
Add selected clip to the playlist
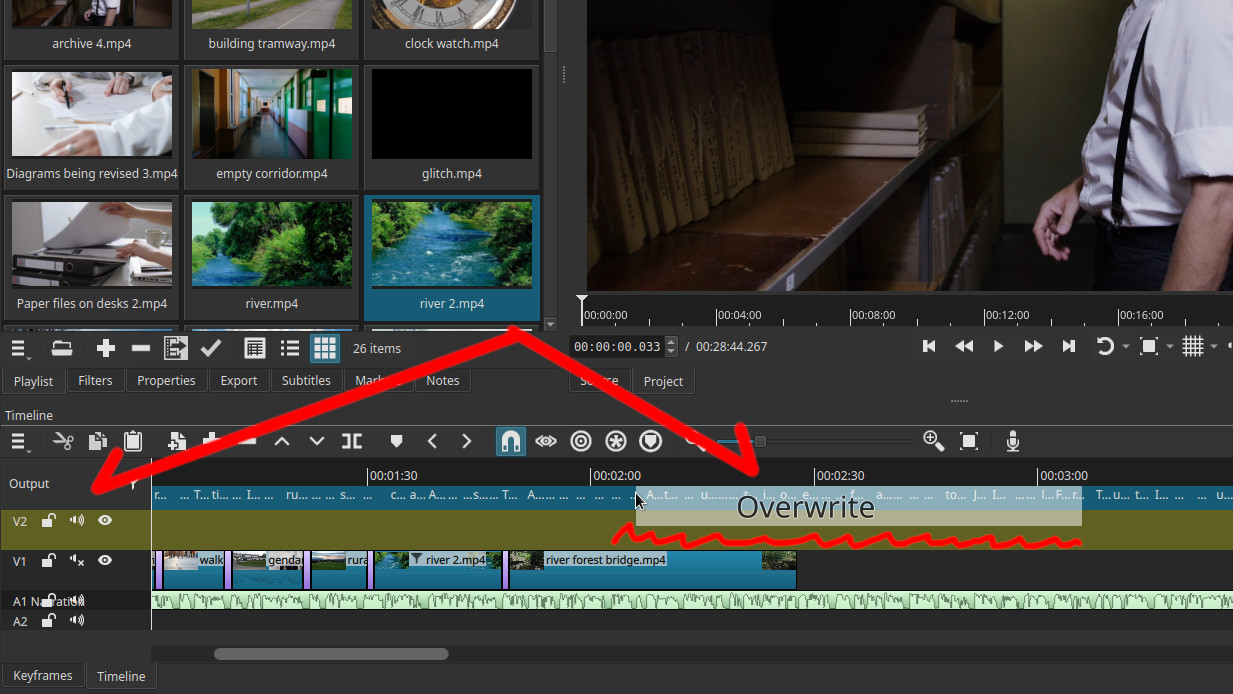tap(106, 348)
